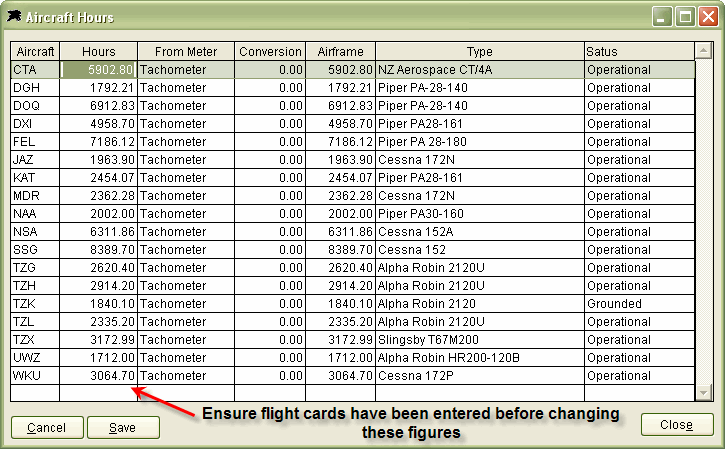Click the From Meter column header

click(x=186, y=51)
